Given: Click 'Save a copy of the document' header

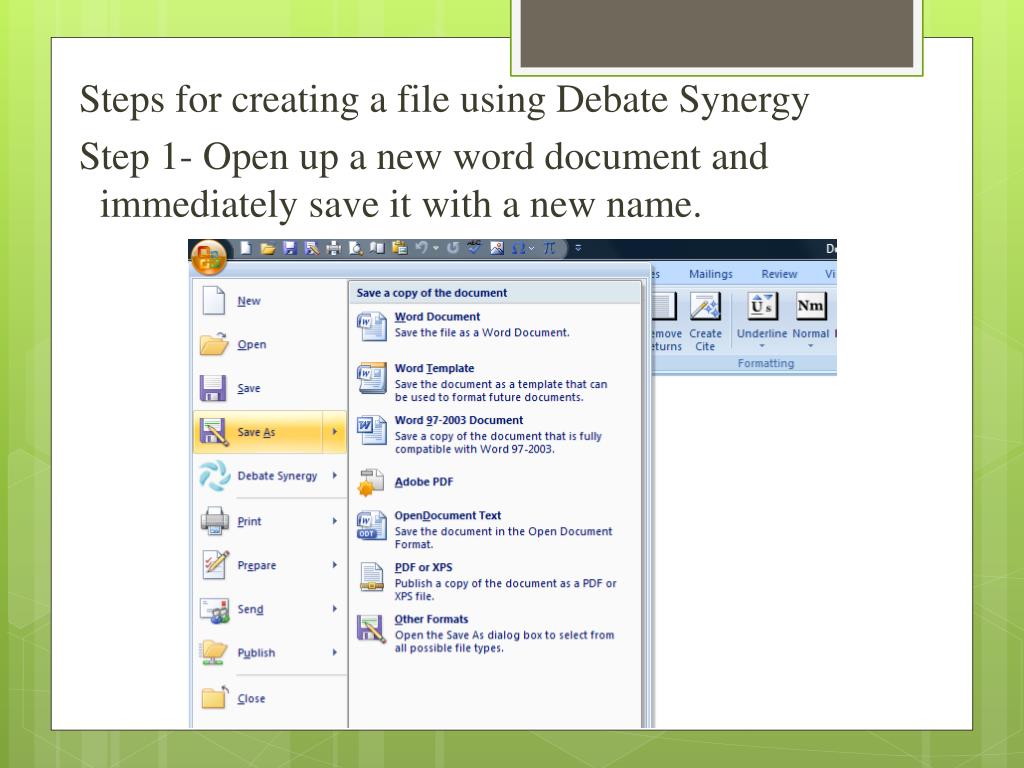Looking at the screenshot, I should (x=432, y=293).
